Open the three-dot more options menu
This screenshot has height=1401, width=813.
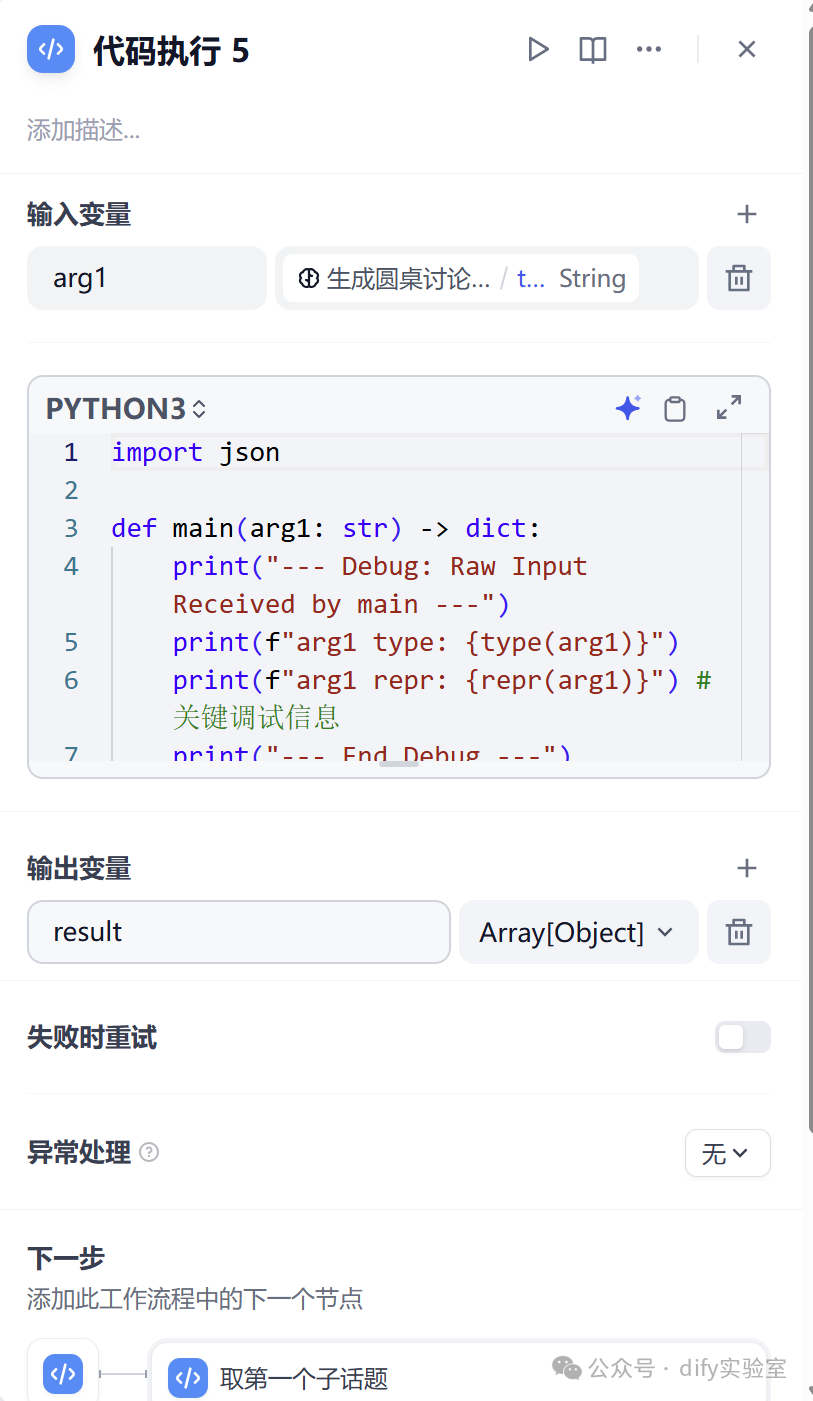coord(649,49)
